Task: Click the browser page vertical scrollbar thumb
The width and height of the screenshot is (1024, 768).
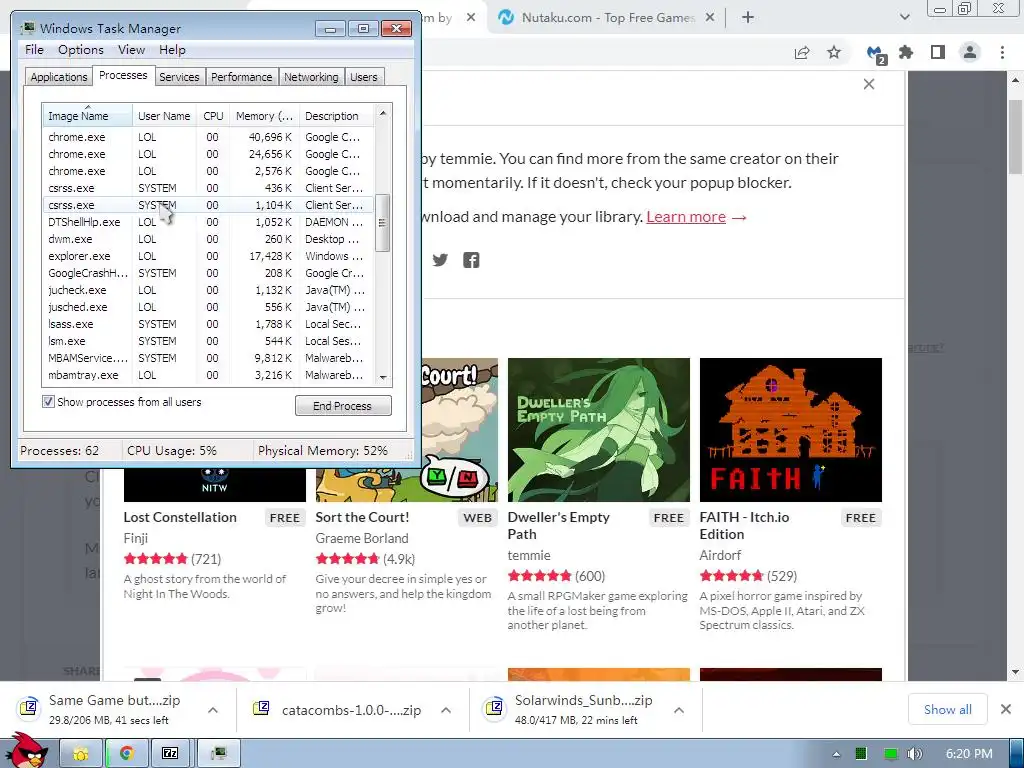Action: point(1015,137)
